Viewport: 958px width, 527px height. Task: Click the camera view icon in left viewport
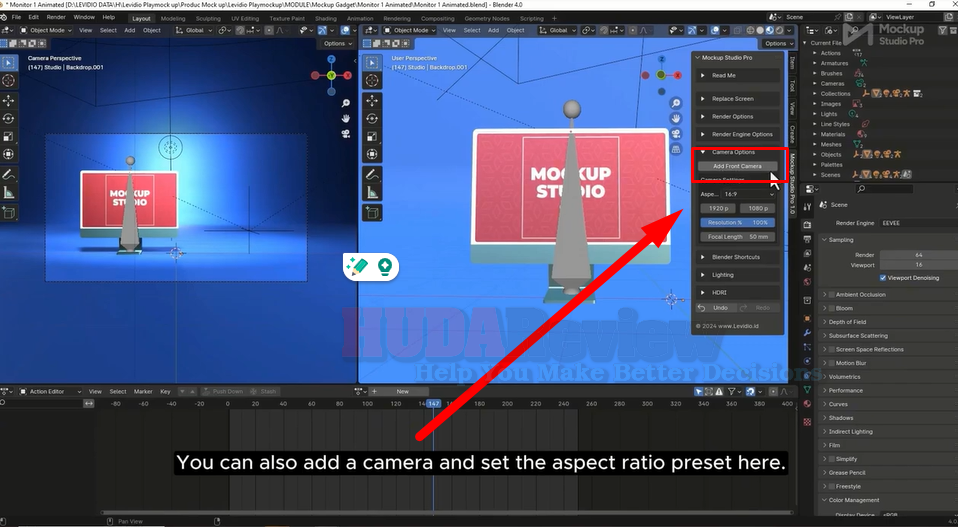(346, 134)
